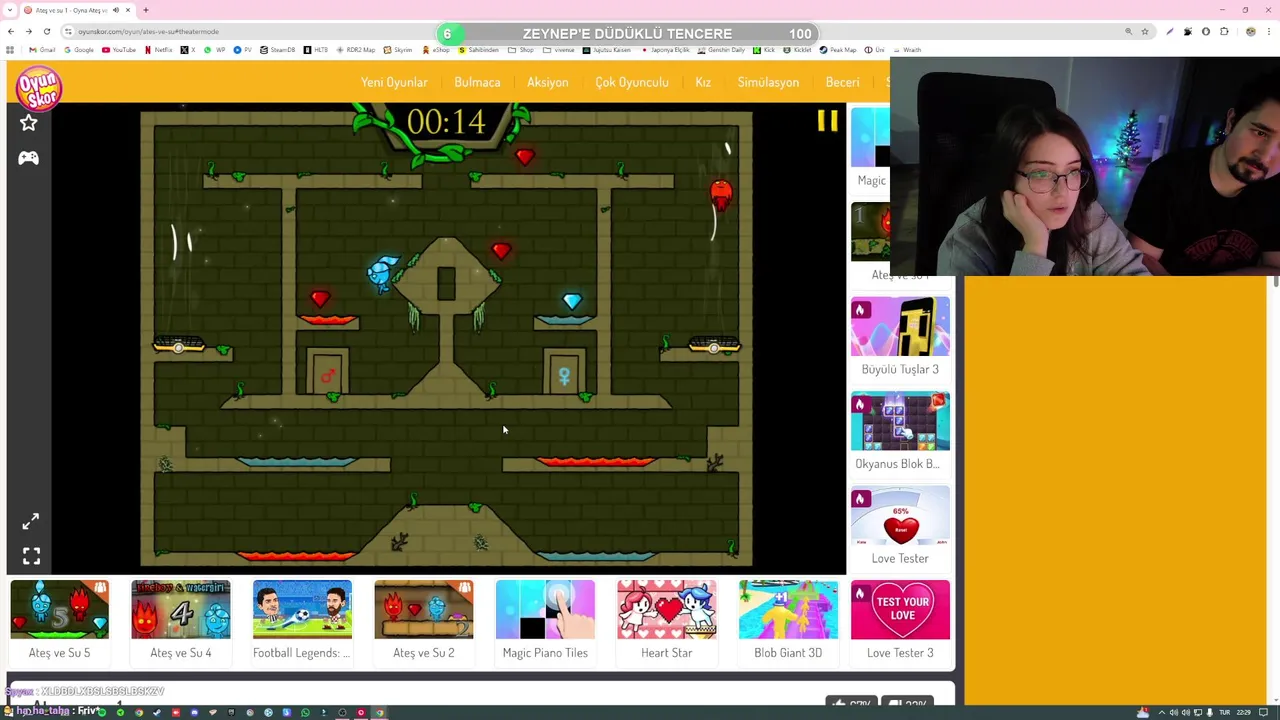Close the Ateş ve su browser tab
Screen dimensions: 1280x720
click(x=128, y=10)
